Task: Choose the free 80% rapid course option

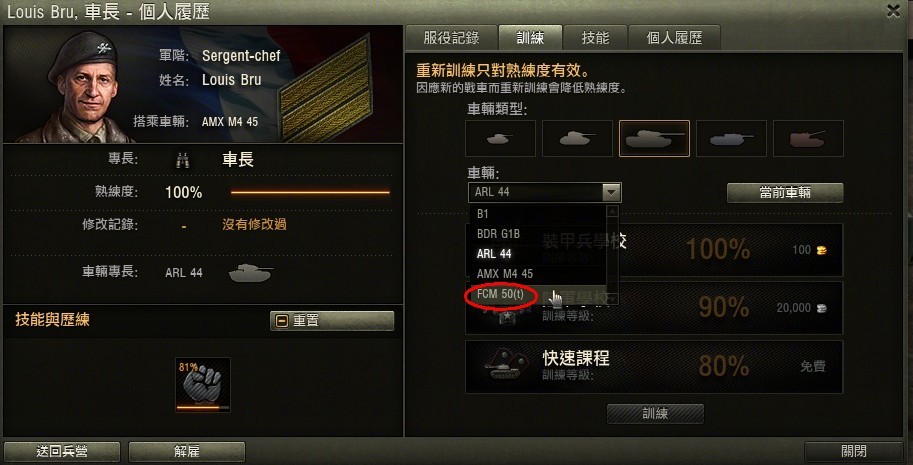Action: [x=654, y=367]
